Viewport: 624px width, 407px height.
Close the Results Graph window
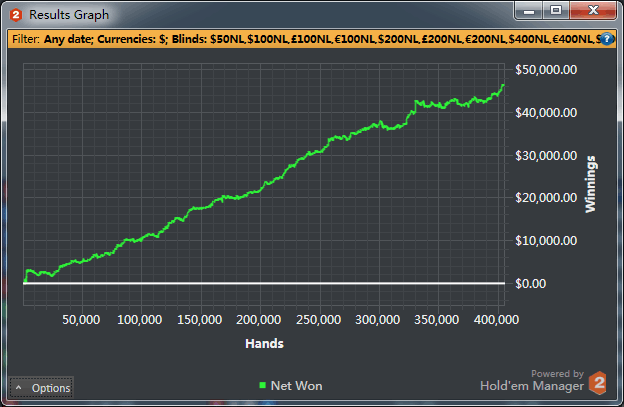593,11
